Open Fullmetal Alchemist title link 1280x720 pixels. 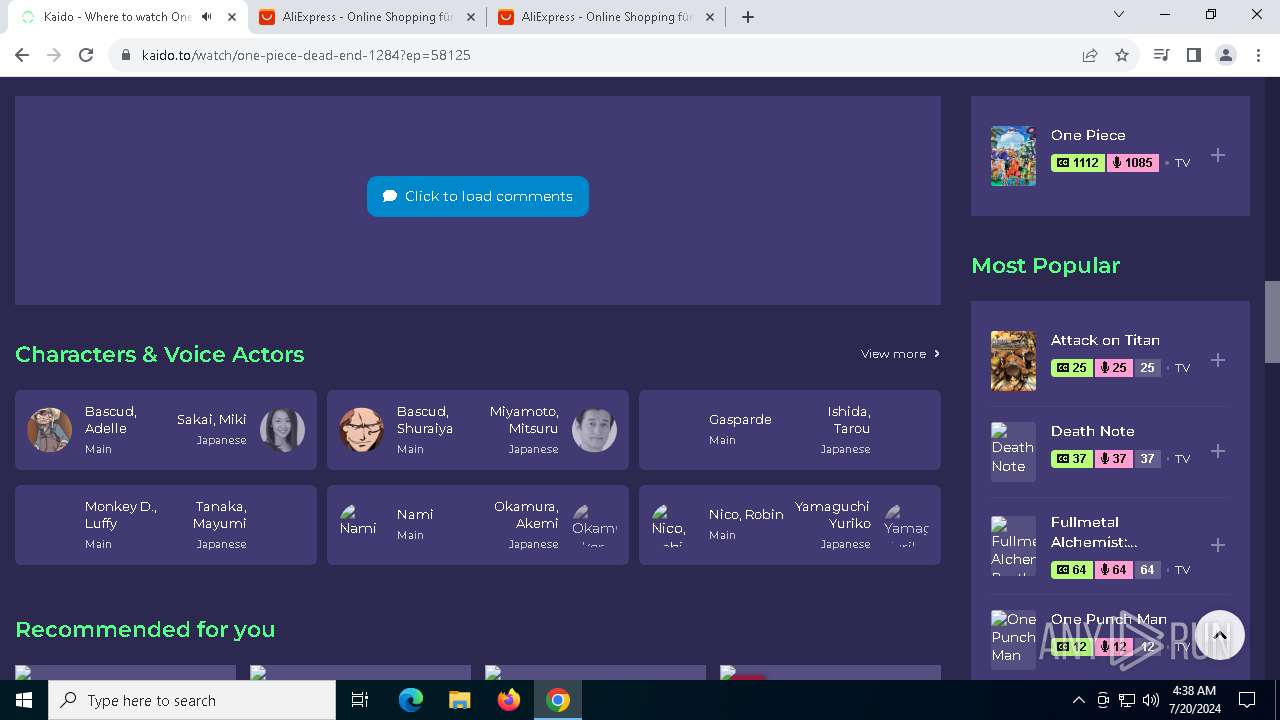[1094, 532]
